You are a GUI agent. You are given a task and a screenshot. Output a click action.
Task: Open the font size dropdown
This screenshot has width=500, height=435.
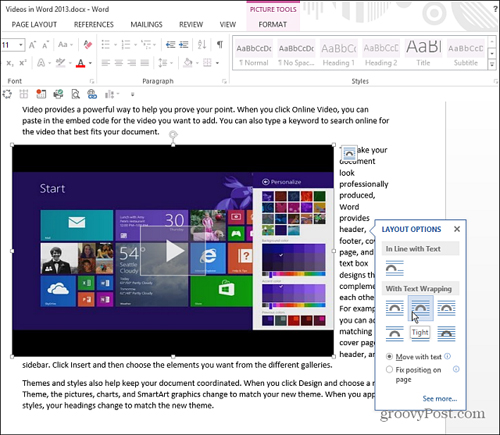(x=21, y=45)
